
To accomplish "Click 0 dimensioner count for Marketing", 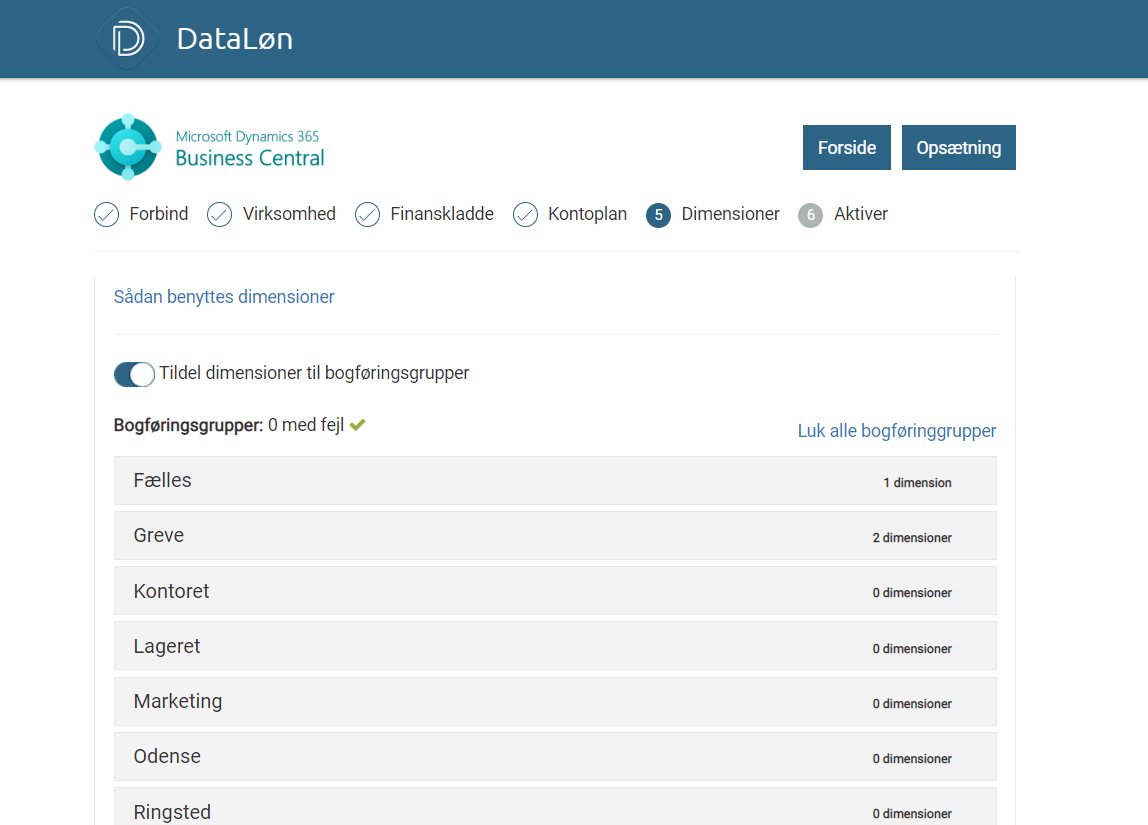I will (x=912, y=703).
